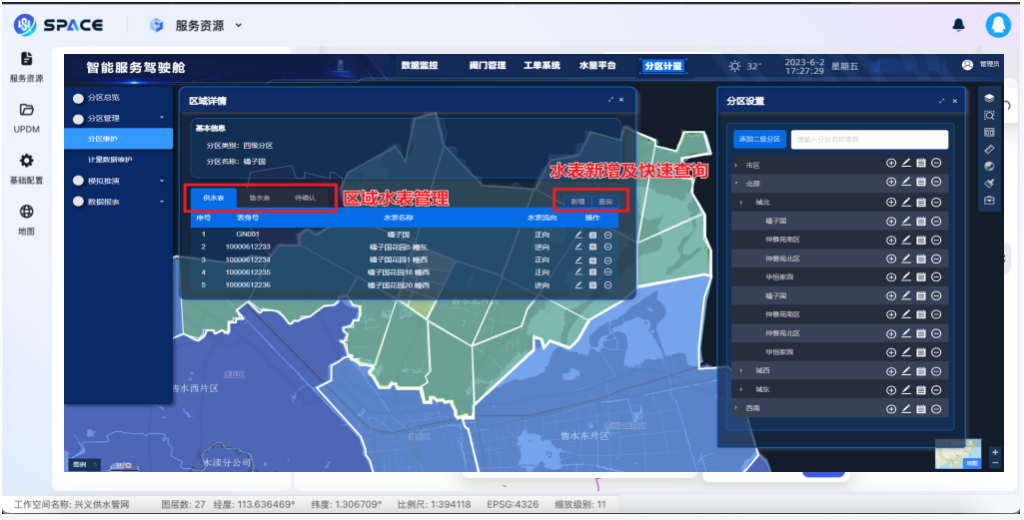This screenshot has height=520, width=1024.
Task: Toggle the 图例 legend button
Action: tap(84, 464)
